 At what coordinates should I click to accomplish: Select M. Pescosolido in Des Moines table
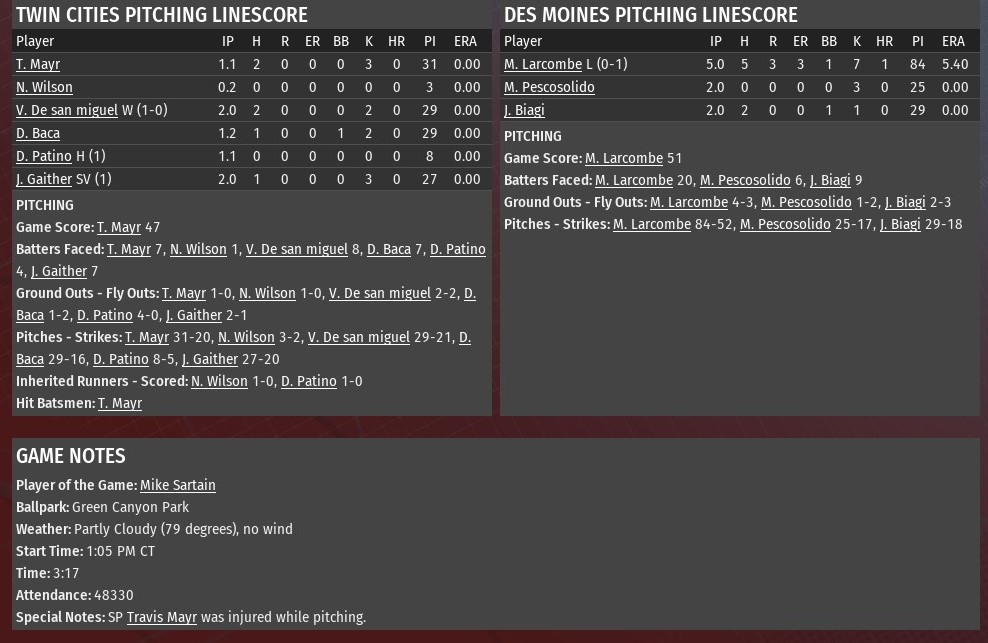tap(549, 87)
